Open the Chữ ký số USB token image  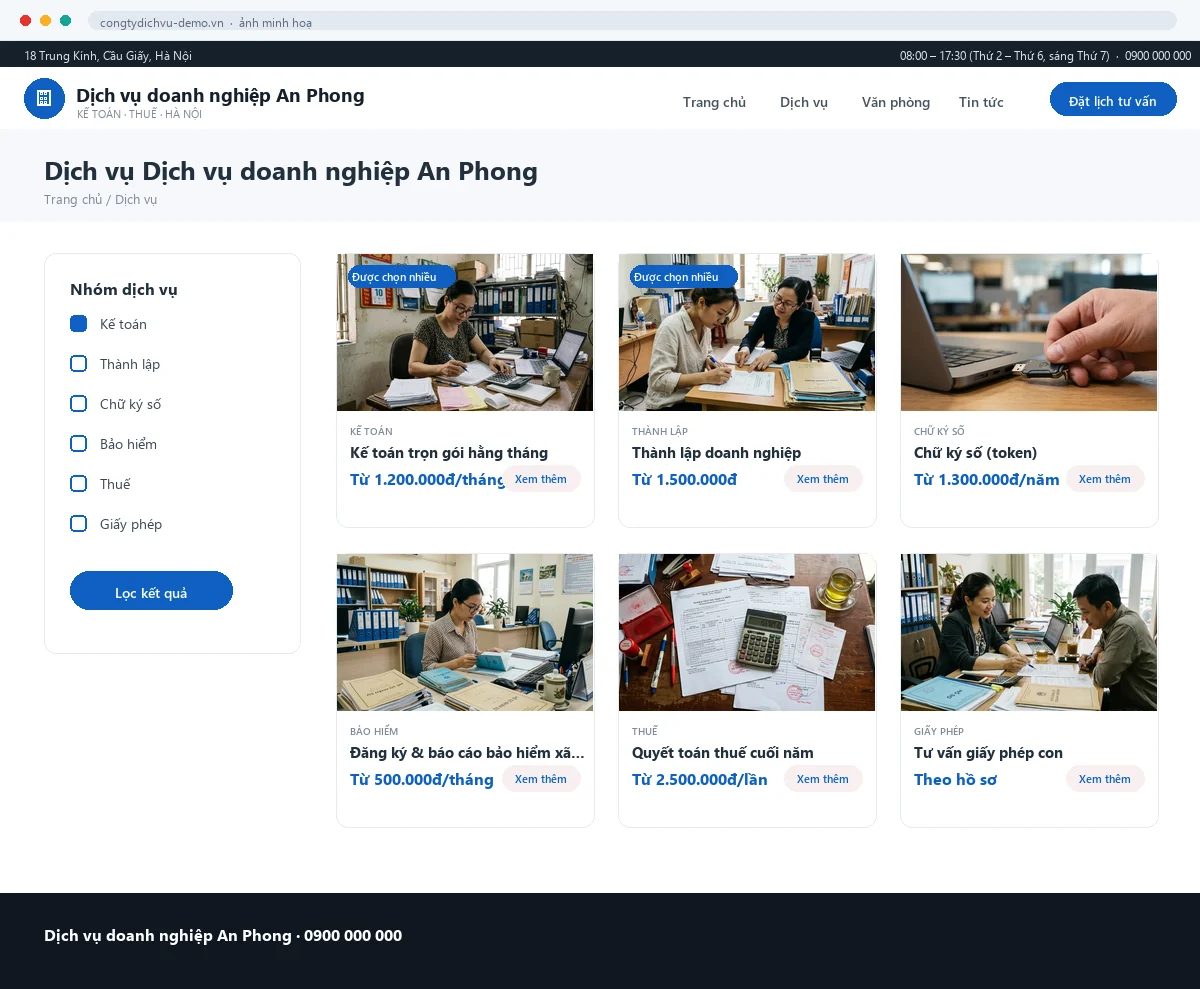tap(1029, 332)
